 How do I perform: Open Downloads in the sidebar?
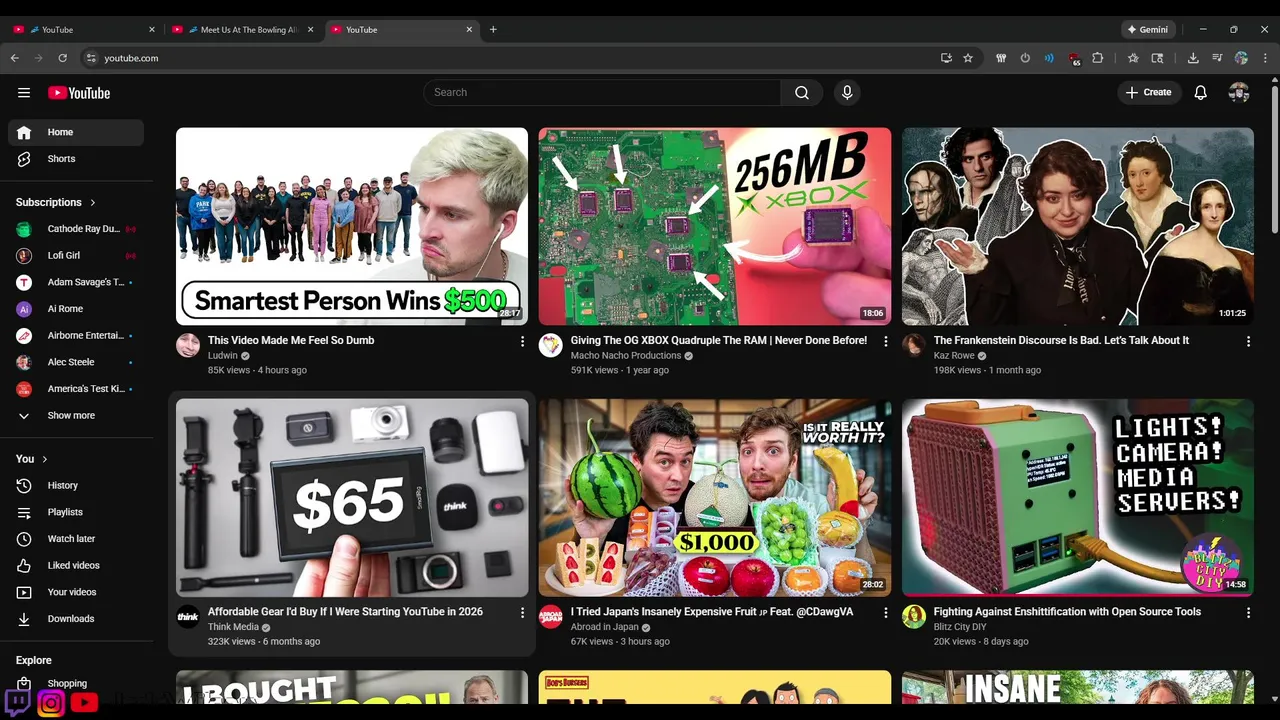pyautogui.click(x=76, y=619)
